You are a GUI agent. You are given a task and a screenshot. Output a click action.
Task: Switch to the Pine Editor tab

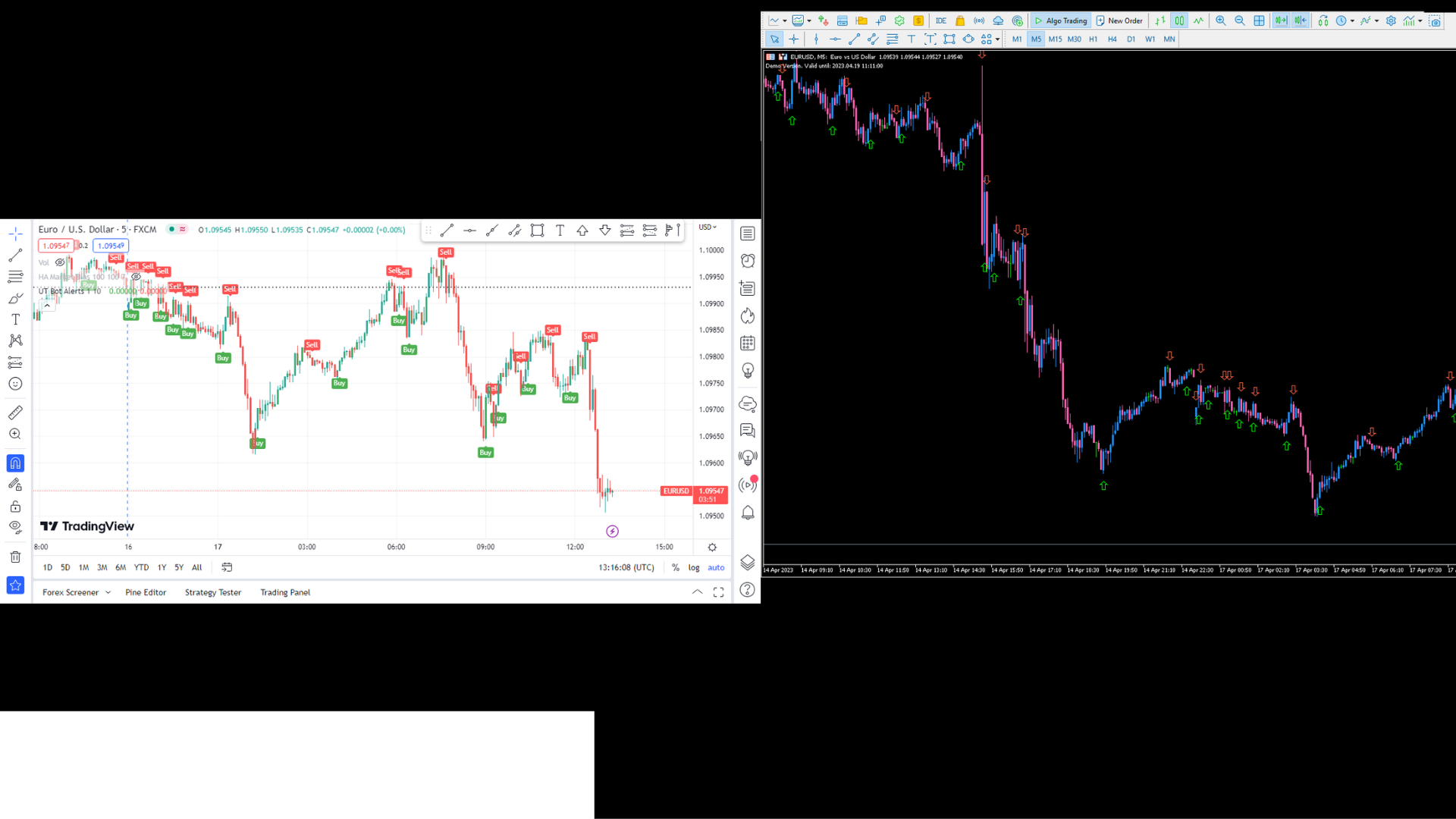146,592
